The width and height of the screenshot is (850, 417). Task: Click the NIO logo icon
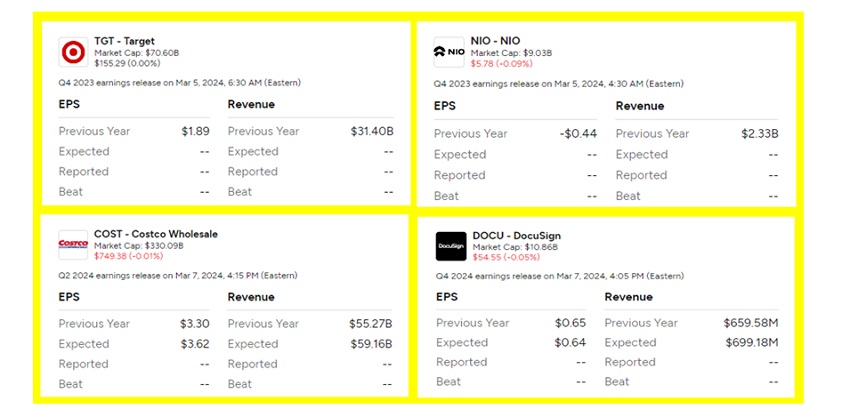click(x=449, y=52)
